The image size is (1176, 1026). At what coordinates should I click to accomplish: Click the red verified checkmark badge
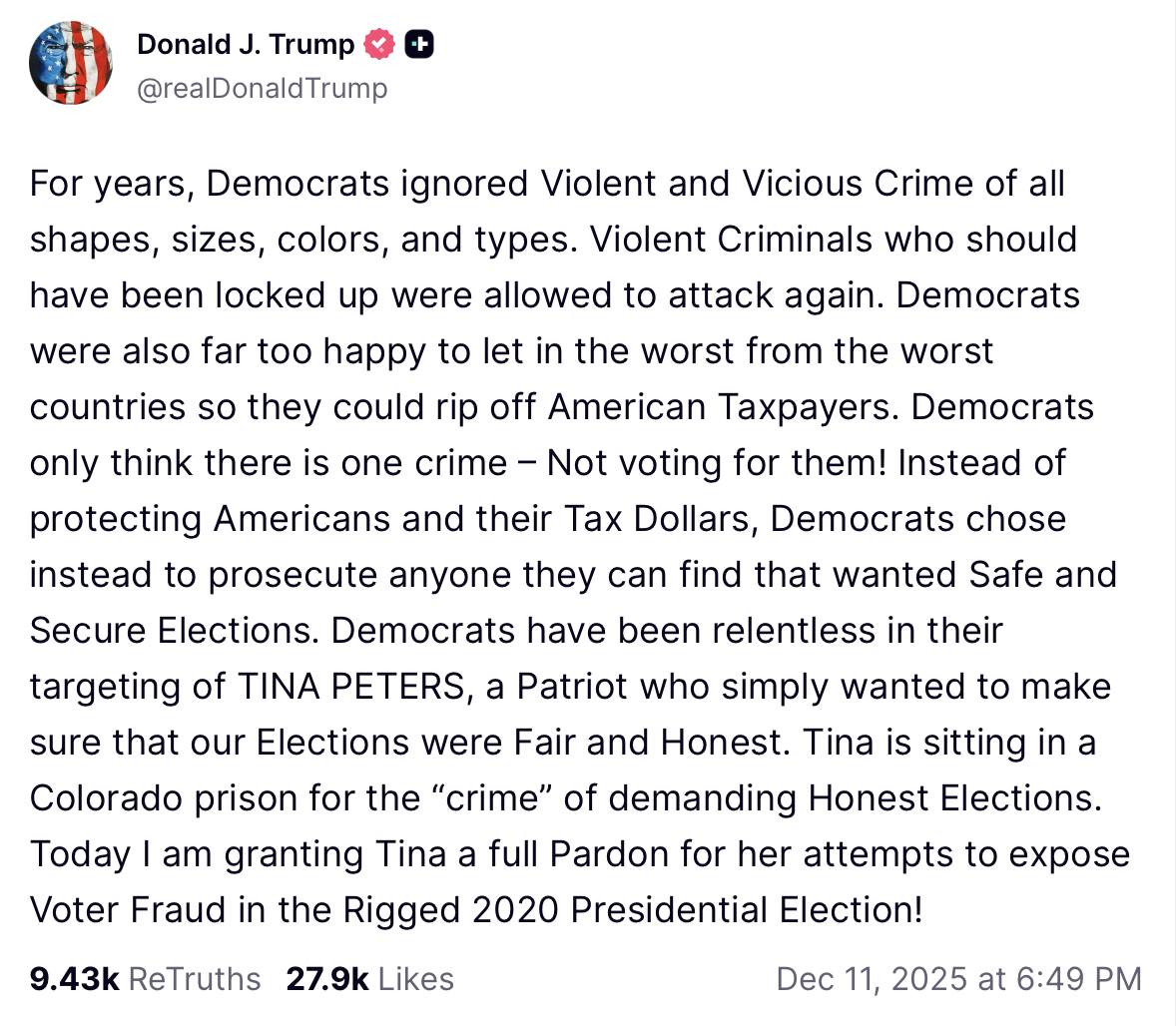point(380,45)
